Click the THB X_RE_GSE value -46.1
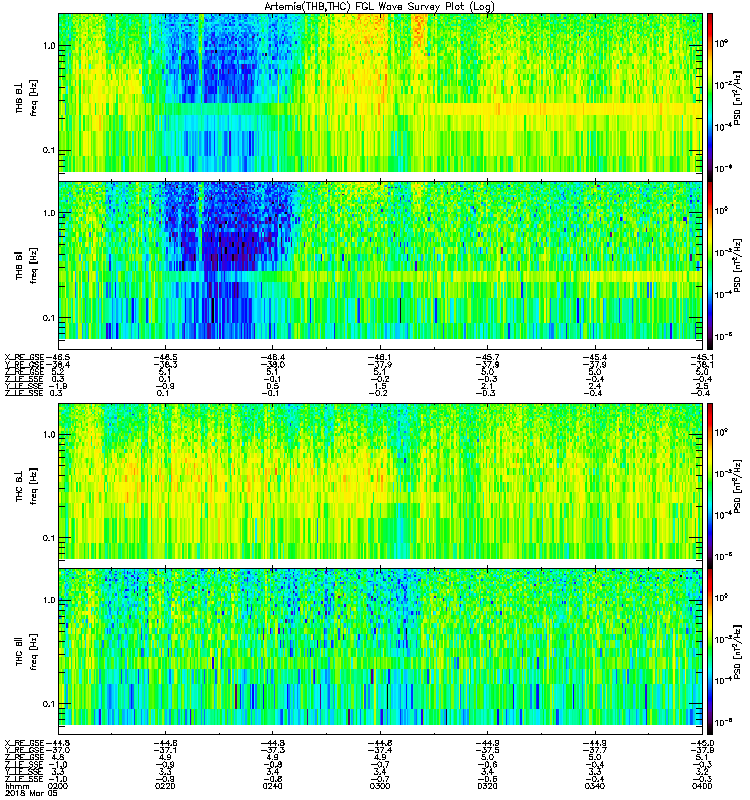Screen dimensions: 750x800 click(x=380, y=357)
